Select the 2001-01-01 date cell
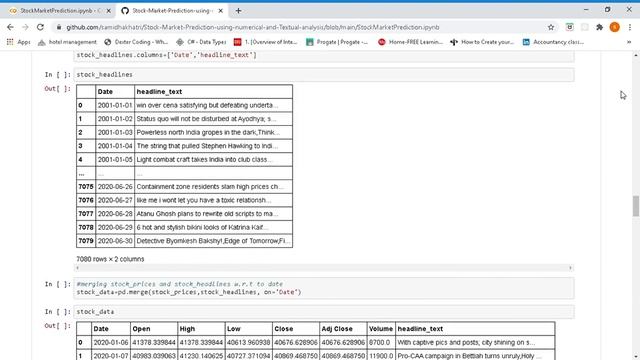The image size is (640, 360). 115,105
